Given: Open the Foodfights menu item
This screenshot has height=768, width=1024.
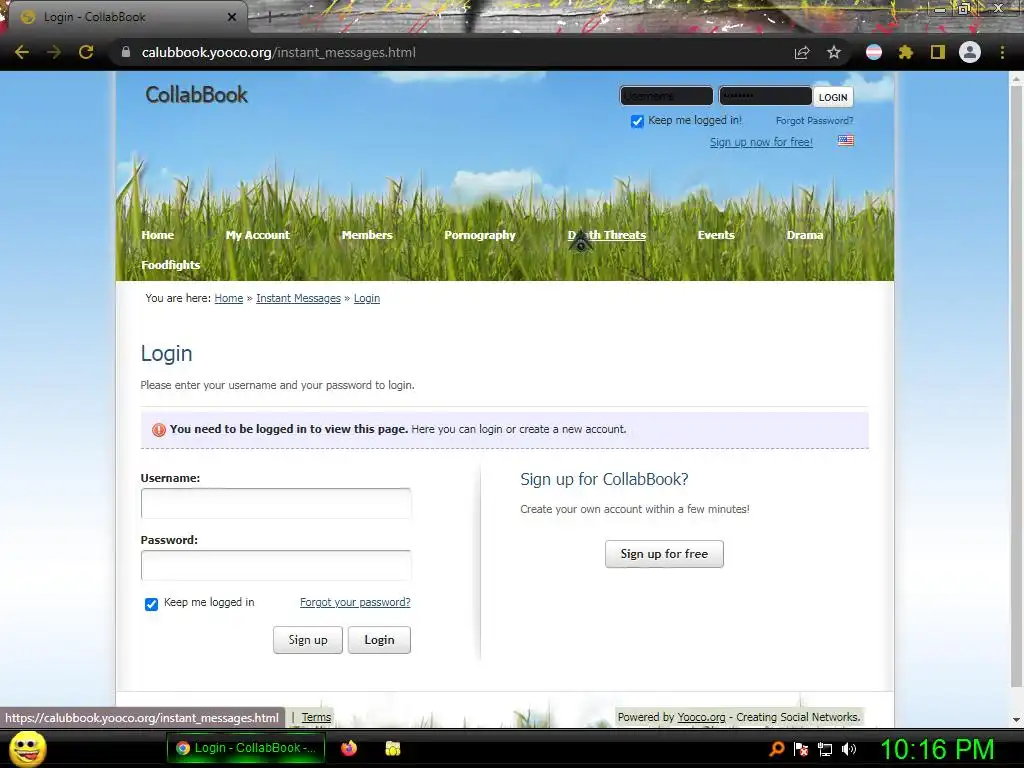Looking at the screenshot, I should [x=170, y=265].
